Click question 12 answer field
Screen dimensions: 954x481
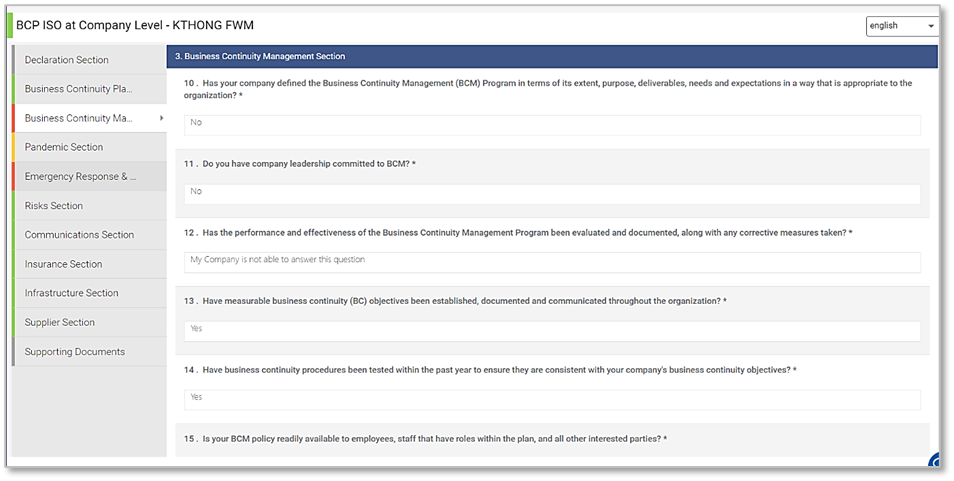pos(552,262)
